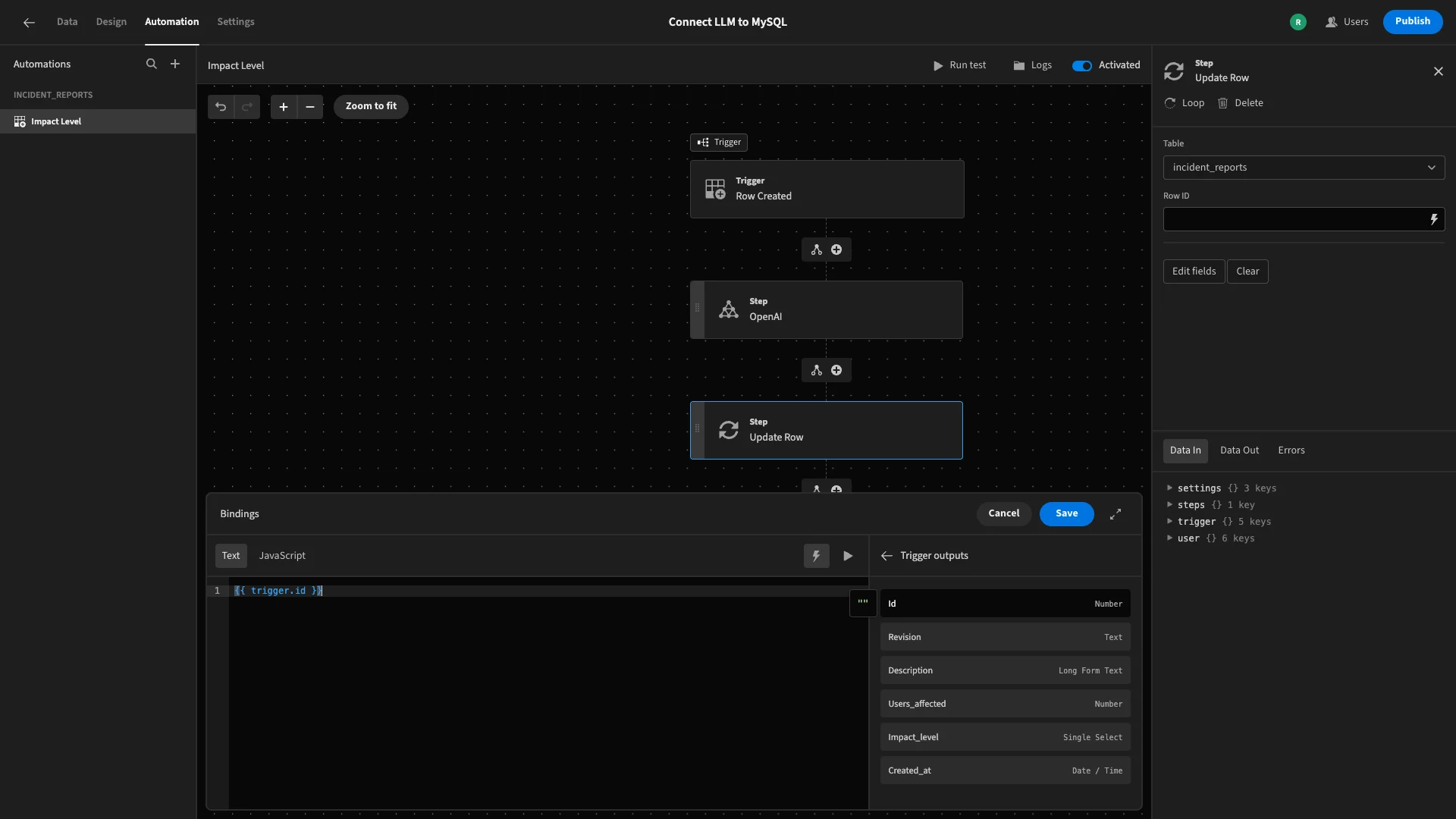The width and height of the screenshot is (1456, 819).
Task: Expand the trigger object in Data In
Action: tap(1169, 522)
